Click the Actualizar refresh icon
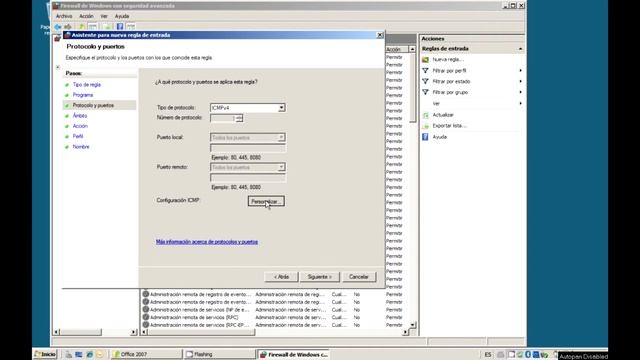 [x=425, y=115]
